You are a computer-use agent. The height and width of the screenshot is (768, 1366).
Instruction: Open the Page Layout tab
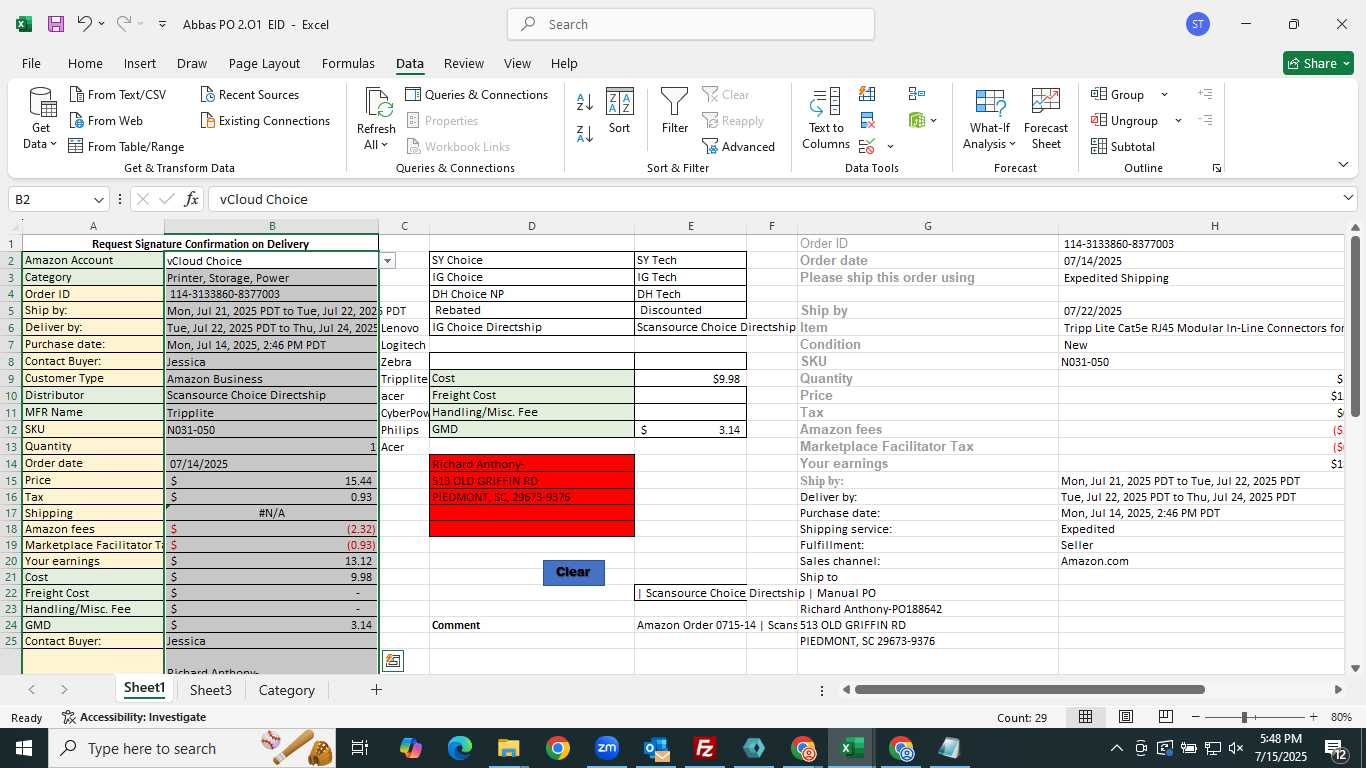[x=264, y=63]
